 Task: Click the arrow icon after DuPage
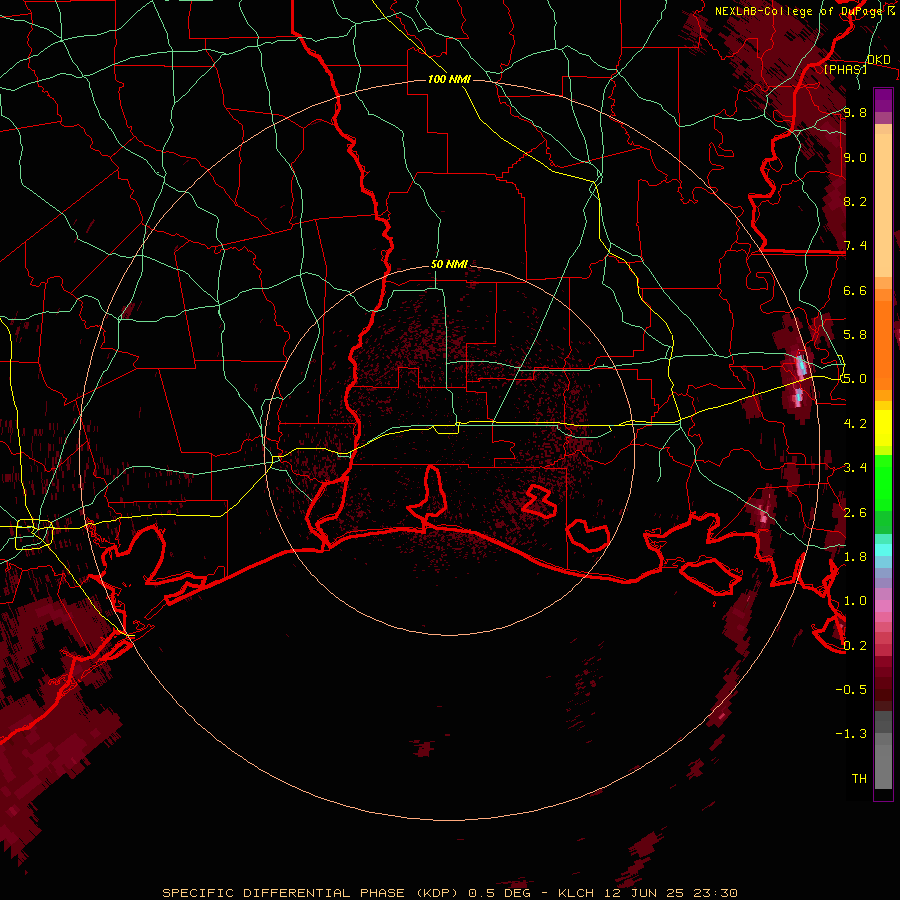click(891, 11)
